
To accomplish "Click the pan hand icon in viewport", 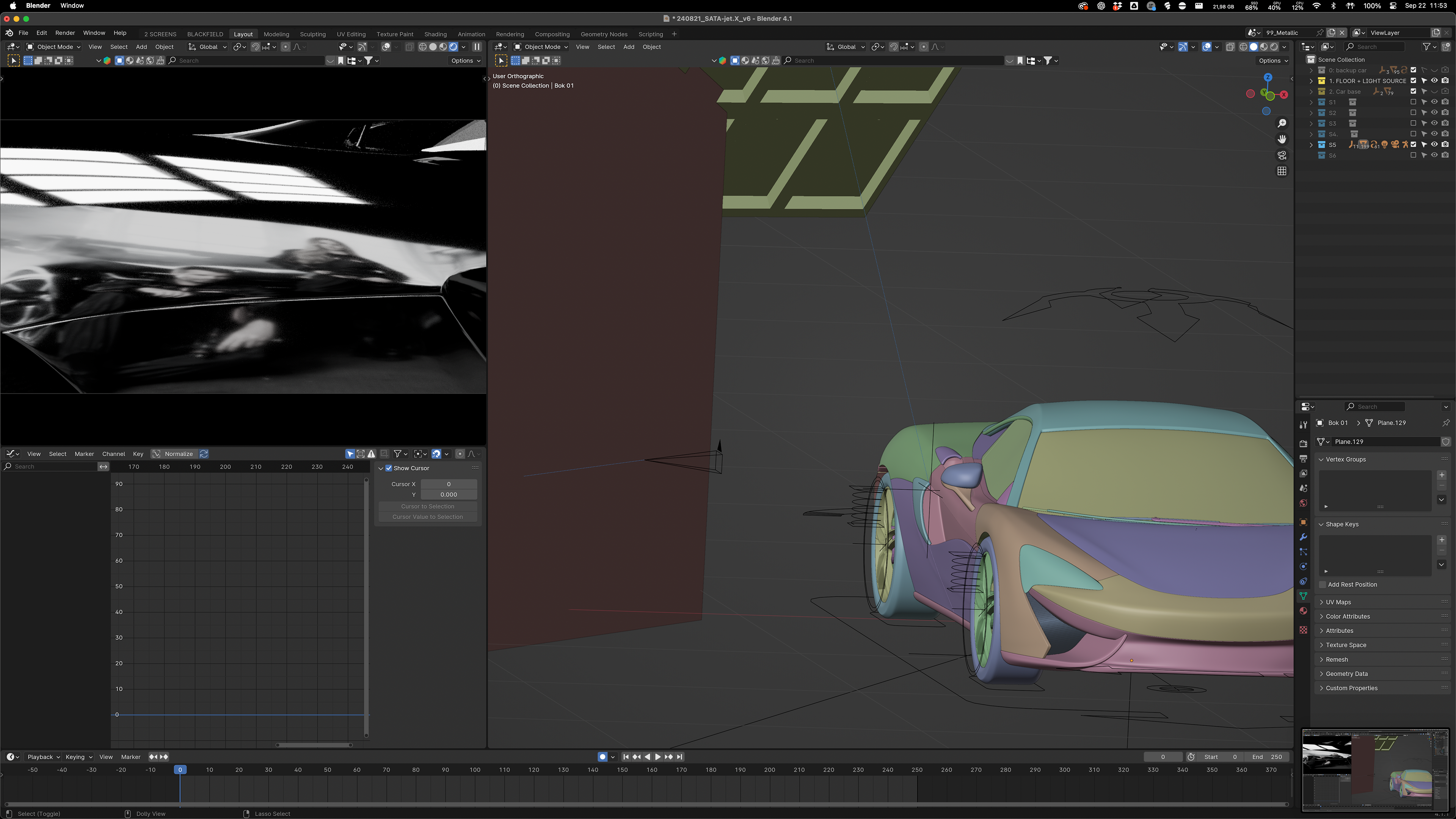I will point(1282,139).
